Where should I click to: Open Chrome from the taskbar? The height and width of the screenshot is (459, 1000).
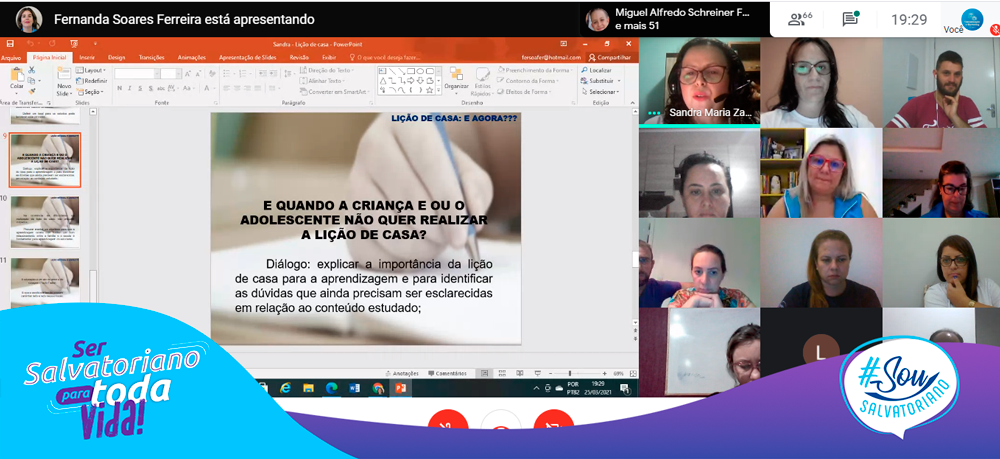(378, 388)
